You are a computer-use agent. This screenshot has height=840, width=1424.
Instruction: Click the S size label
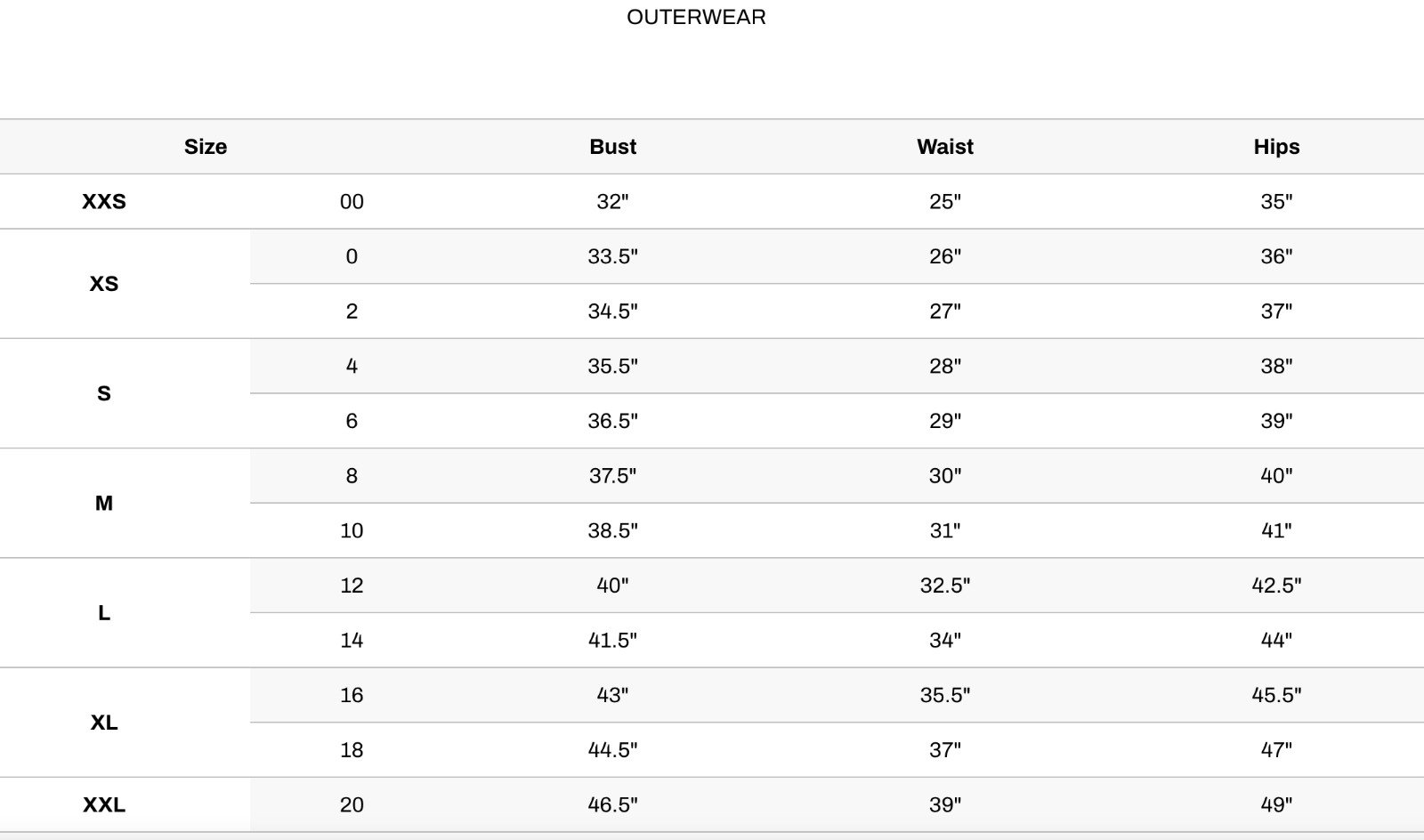click(x=104, y=393)
